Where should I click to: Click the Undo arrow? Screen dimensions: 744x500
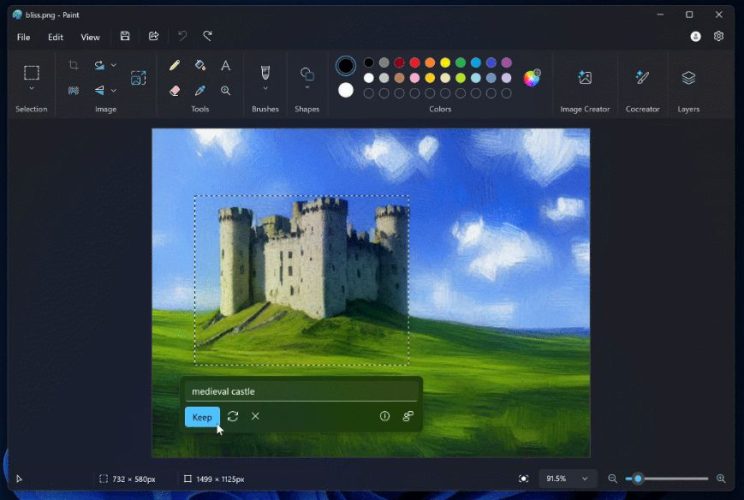tap(182, 36)
